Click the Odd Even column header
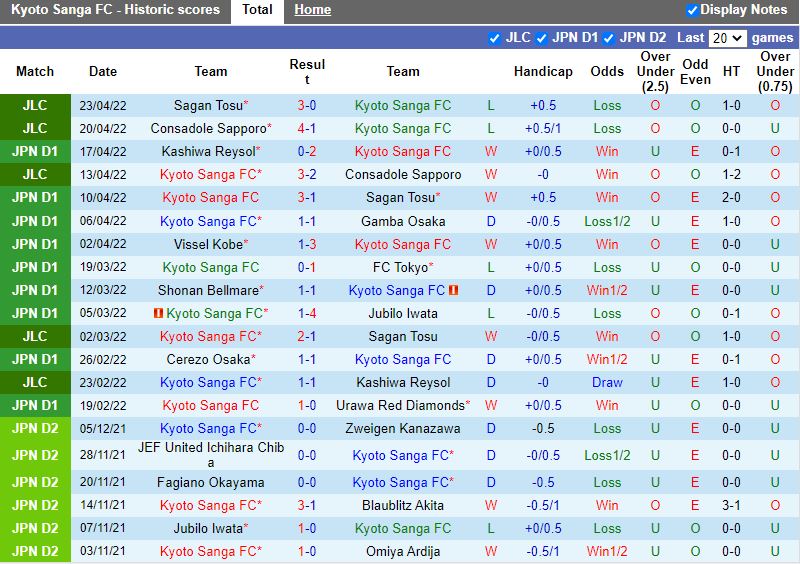The height and width of the screenshot is (564, 800). tap(695, 71)
